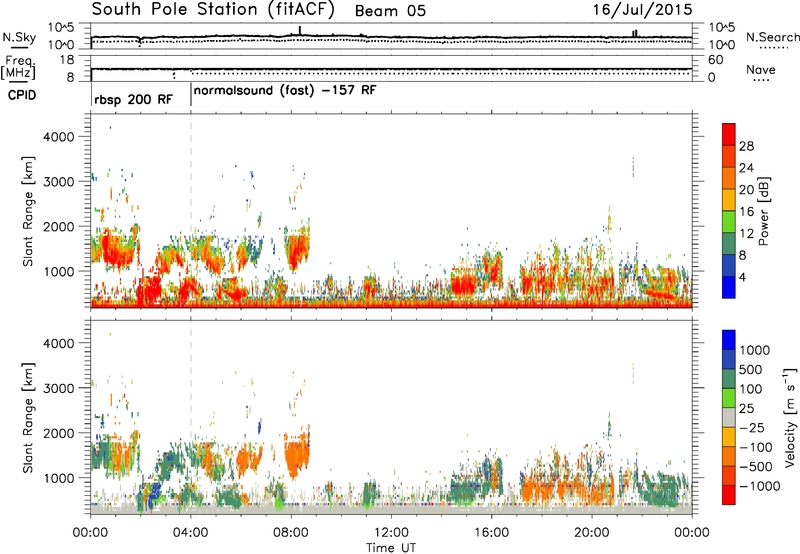Select the "16" power color bar label
Screen dimensions: 800x554
tap(746, 212)
